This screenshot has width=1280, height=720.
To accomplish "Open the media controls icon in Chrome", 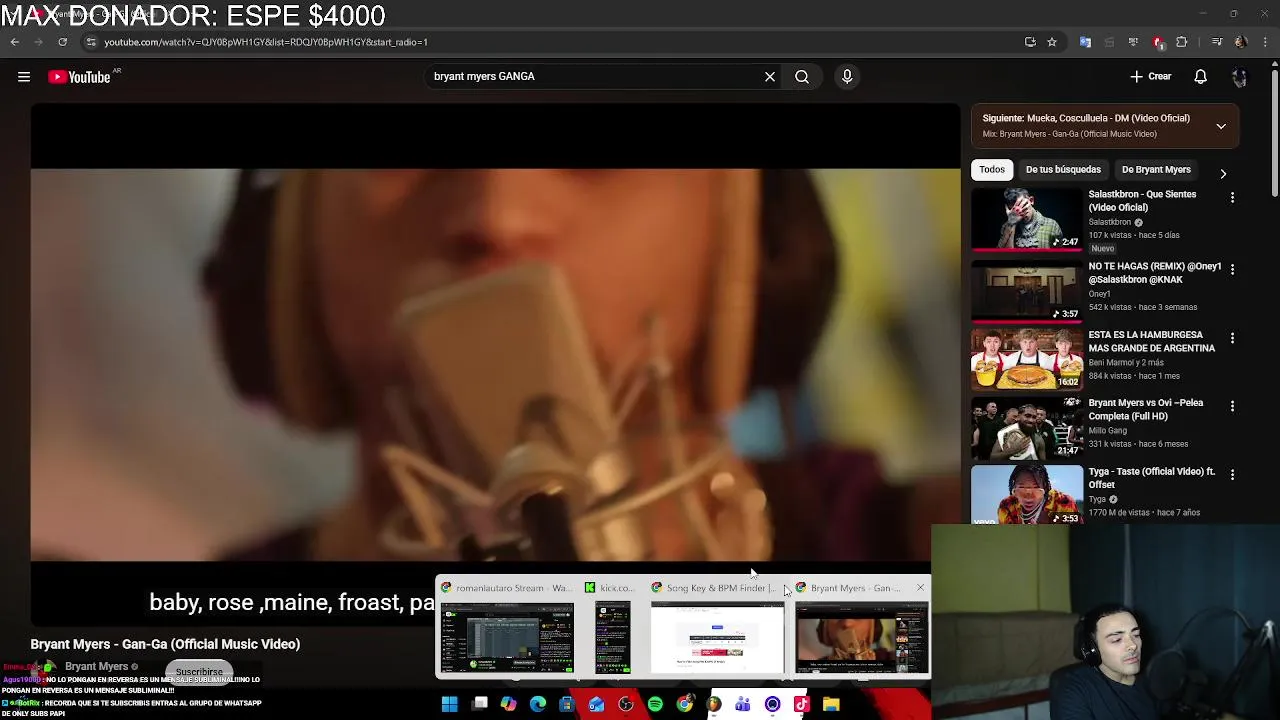I will pos(1217,42).
